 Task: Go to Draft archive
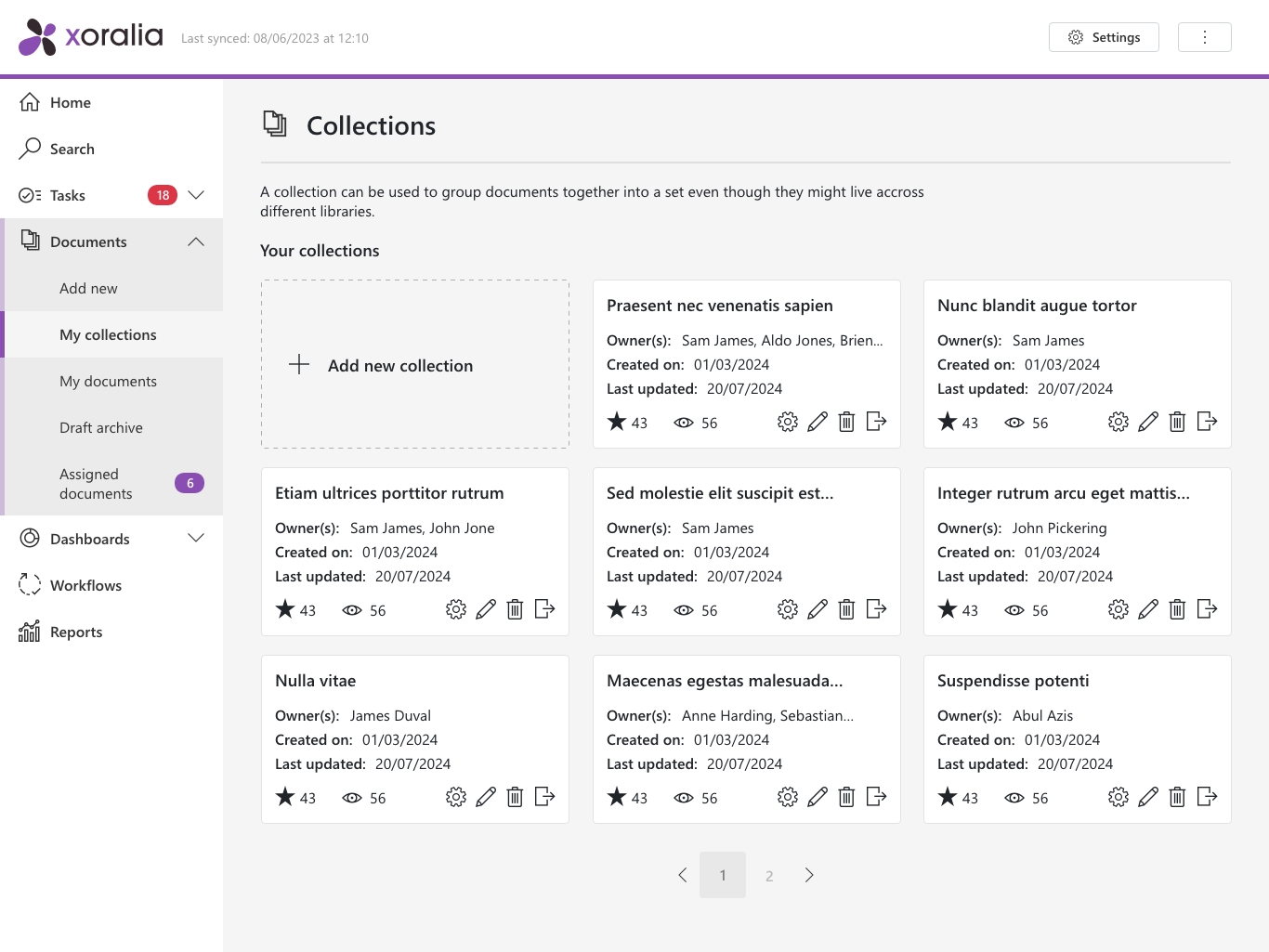101,427
